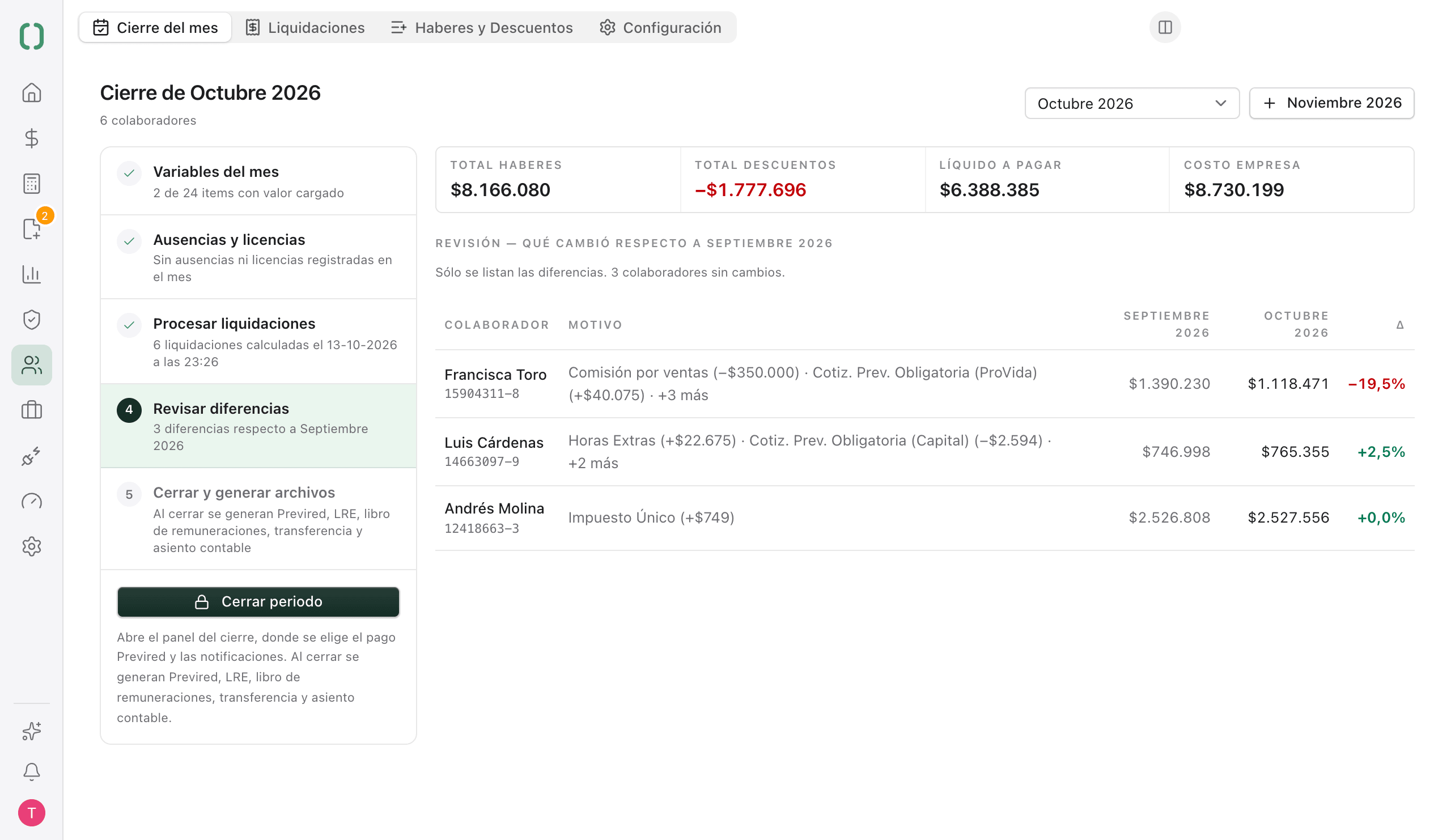Open the sparkles AI assistant icon

pyautogui.click(x=32, y=731)
